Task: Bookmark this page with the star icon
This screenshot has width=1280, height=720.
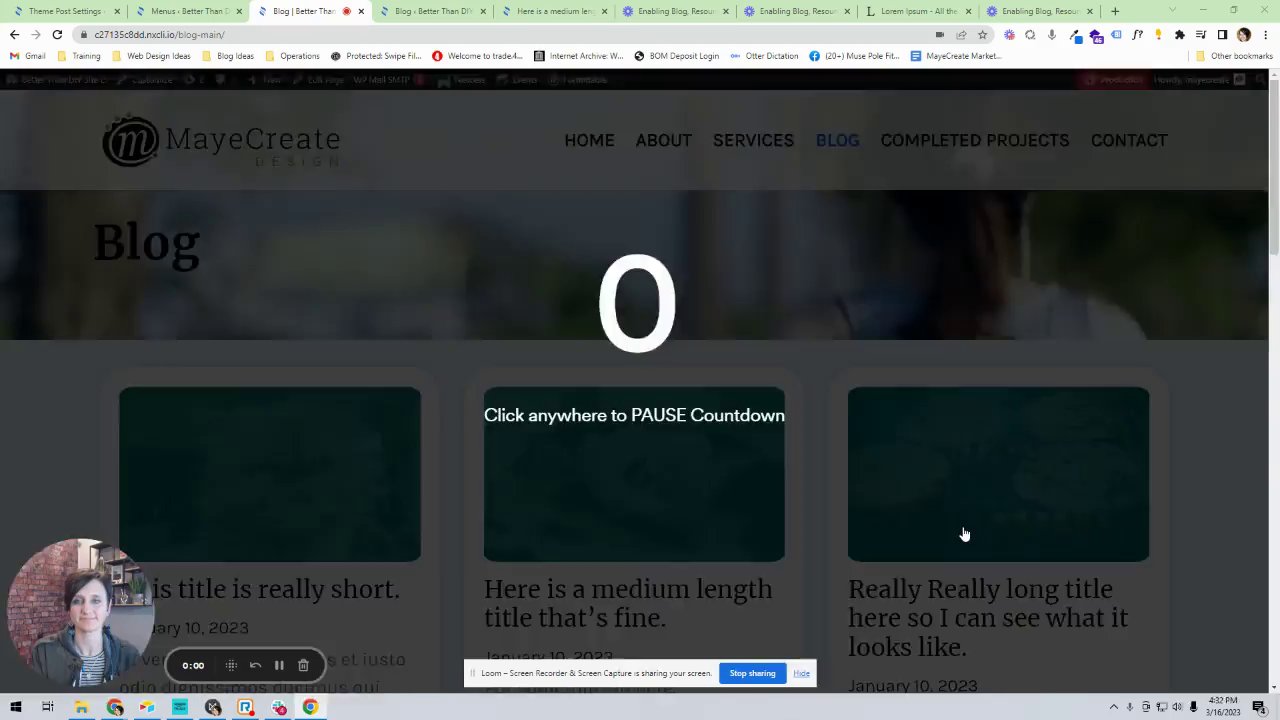Action: [x=982, y=35]
